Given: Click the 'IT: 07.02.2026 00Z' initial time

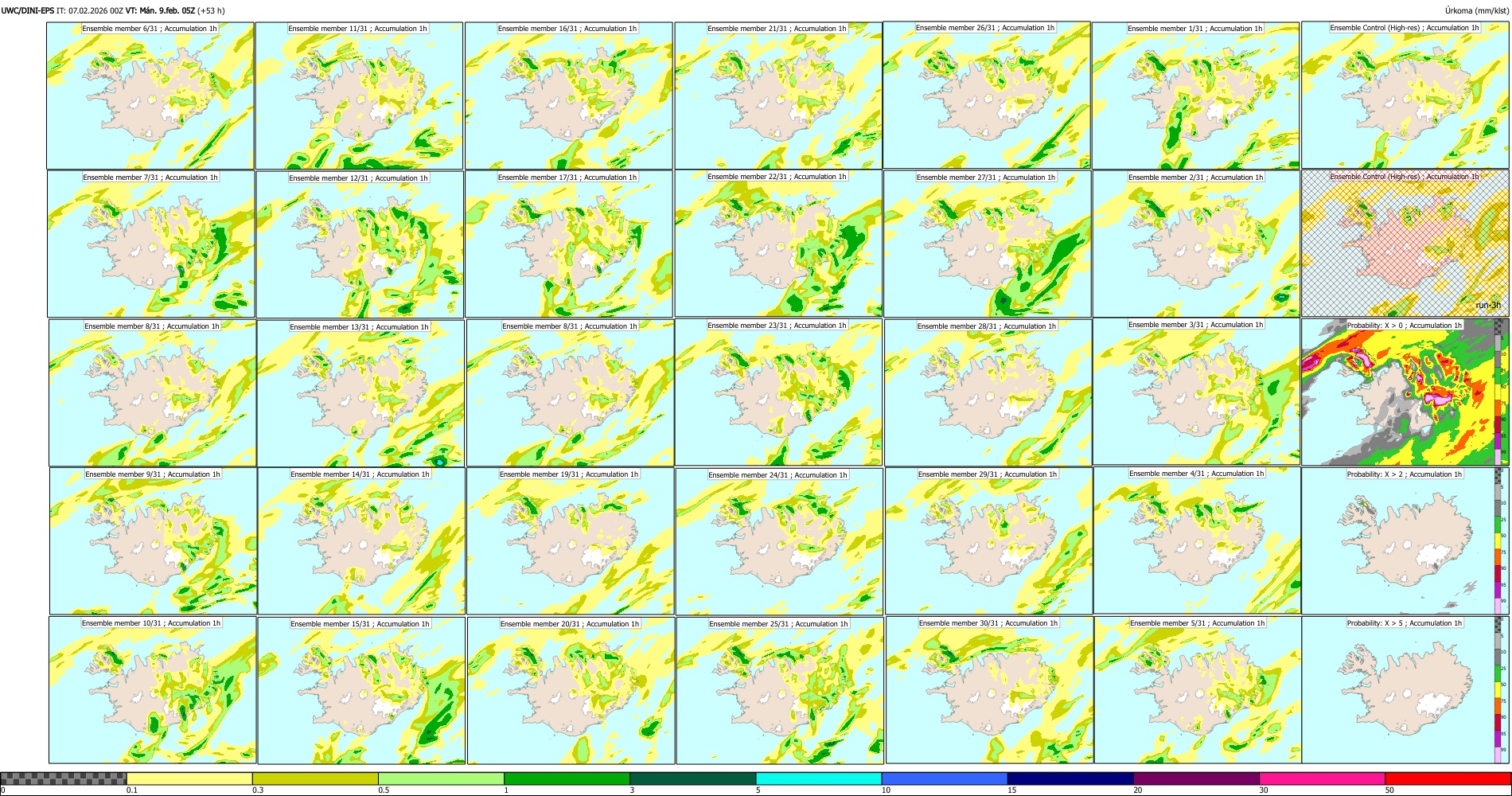Looking at the screenshot, I should coord(90,10).
